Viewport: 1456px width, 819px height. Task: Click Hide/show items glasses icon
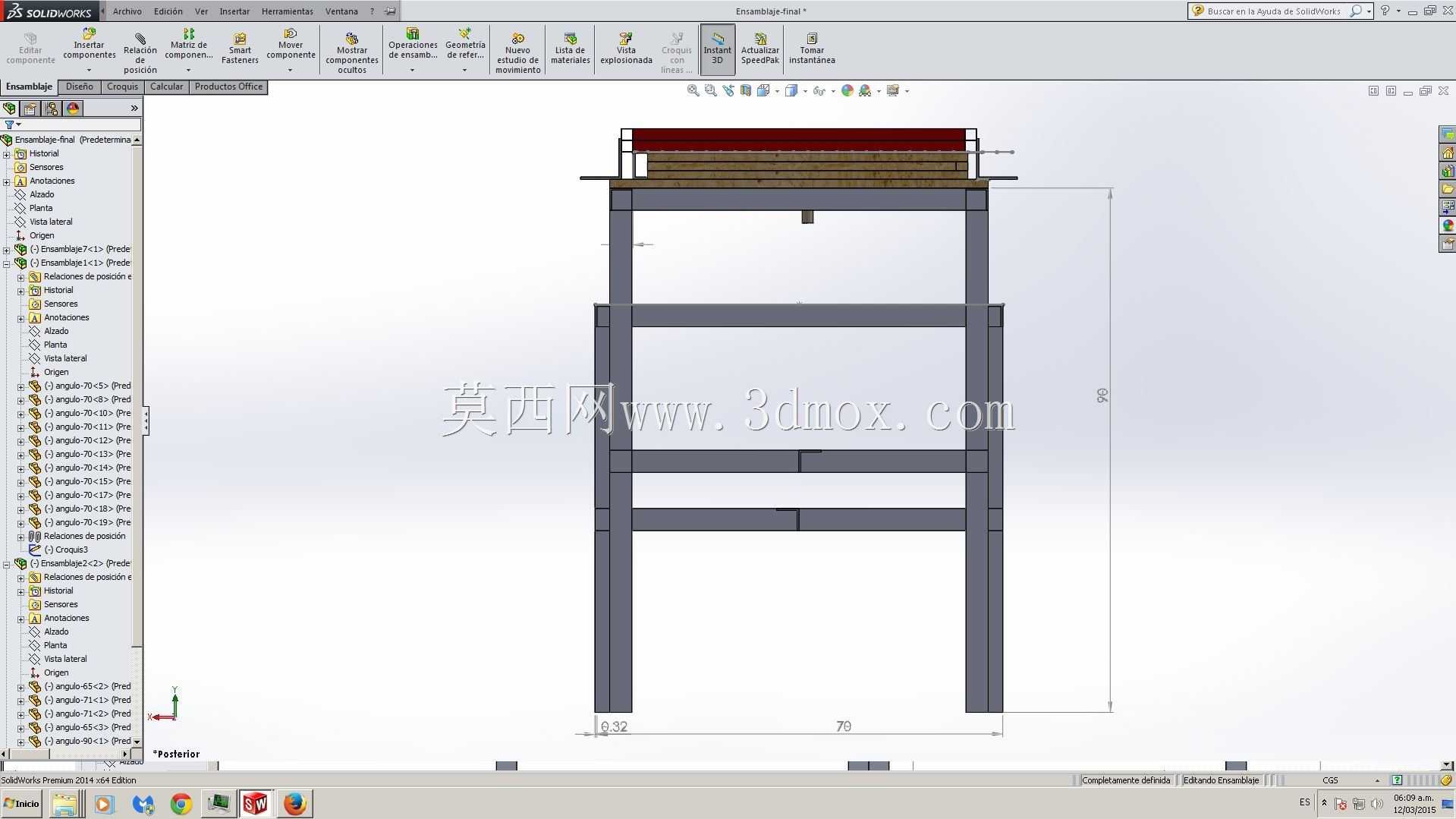[x=819, y=90]
